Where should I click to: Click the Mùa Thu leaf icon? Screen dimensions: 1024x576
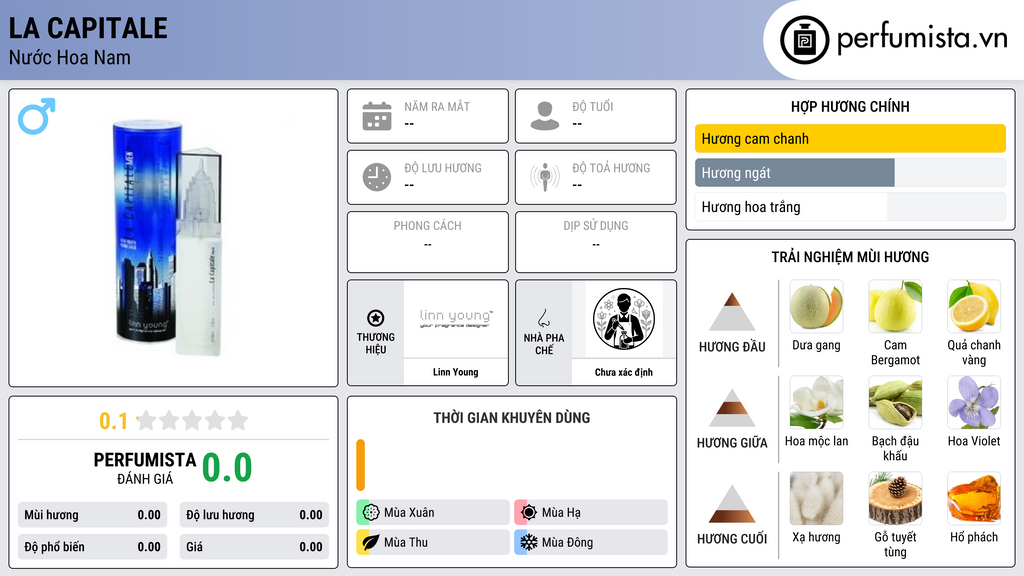click(x=371, y=542)
